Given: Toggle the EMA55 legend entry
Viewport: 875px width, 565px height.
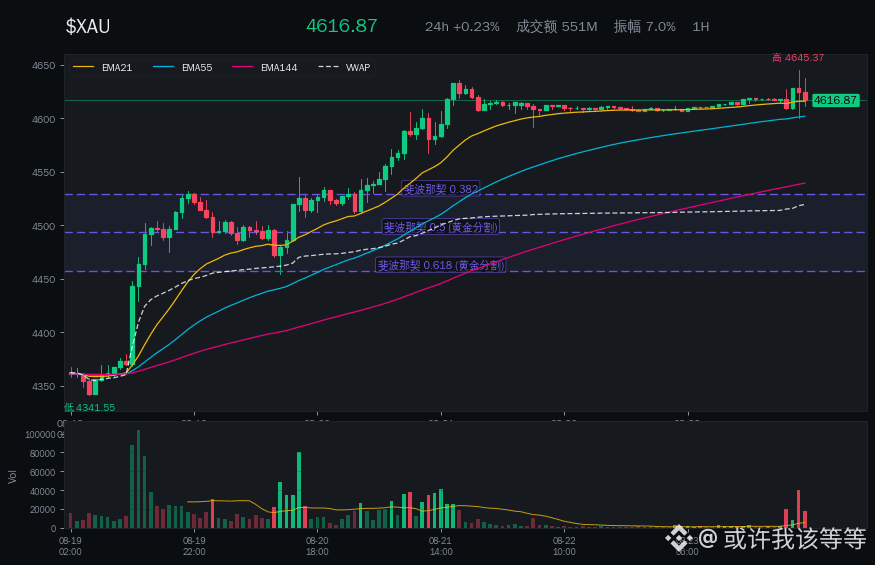Looking at the screenshot, I should click(182, 68).
